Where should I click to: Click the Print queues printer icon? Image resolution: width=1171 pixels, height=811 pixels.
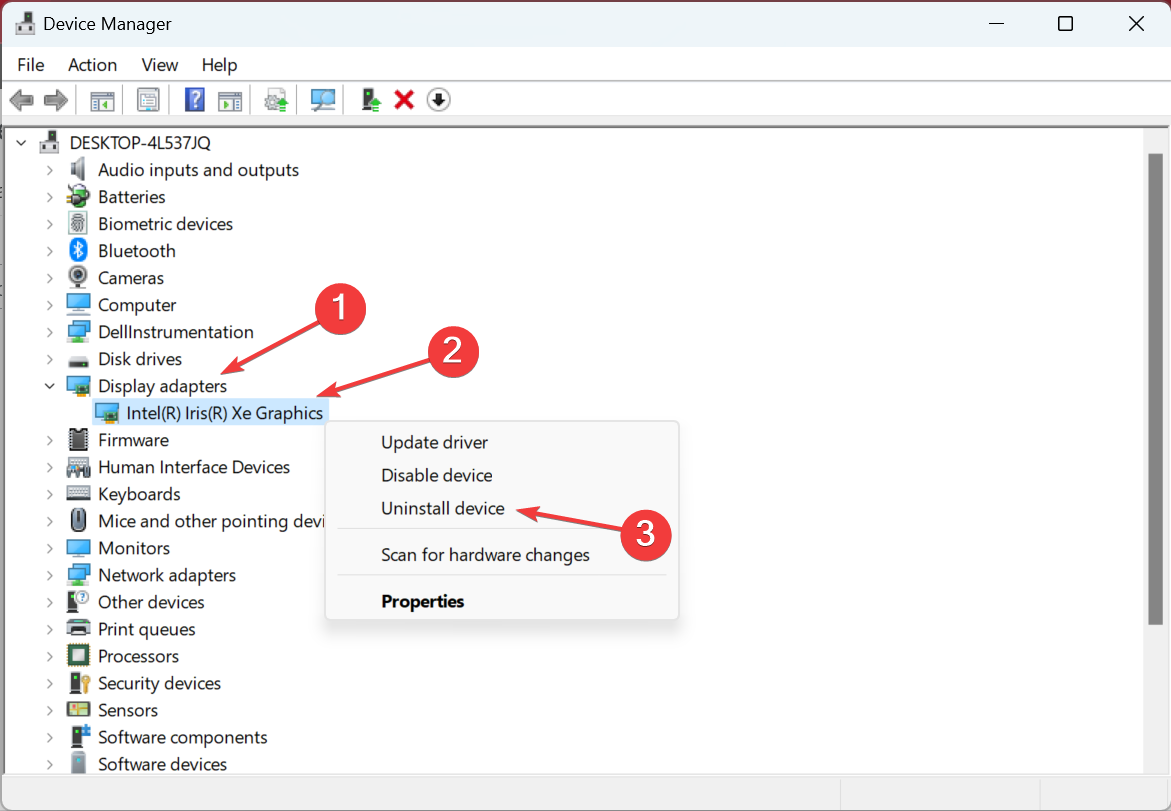click(x=78, y=628)
